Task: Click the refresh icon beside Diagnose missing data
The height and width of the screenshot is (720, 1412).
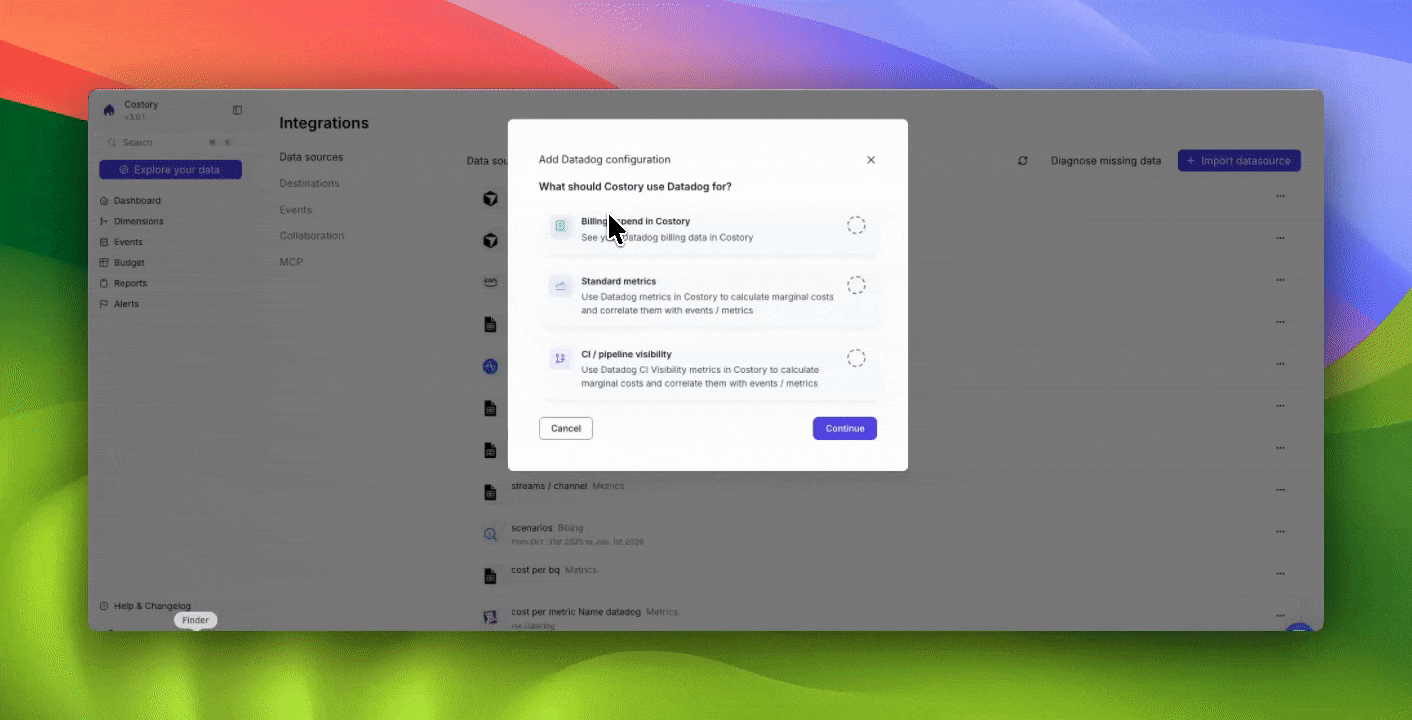Action: point(1023,161)
